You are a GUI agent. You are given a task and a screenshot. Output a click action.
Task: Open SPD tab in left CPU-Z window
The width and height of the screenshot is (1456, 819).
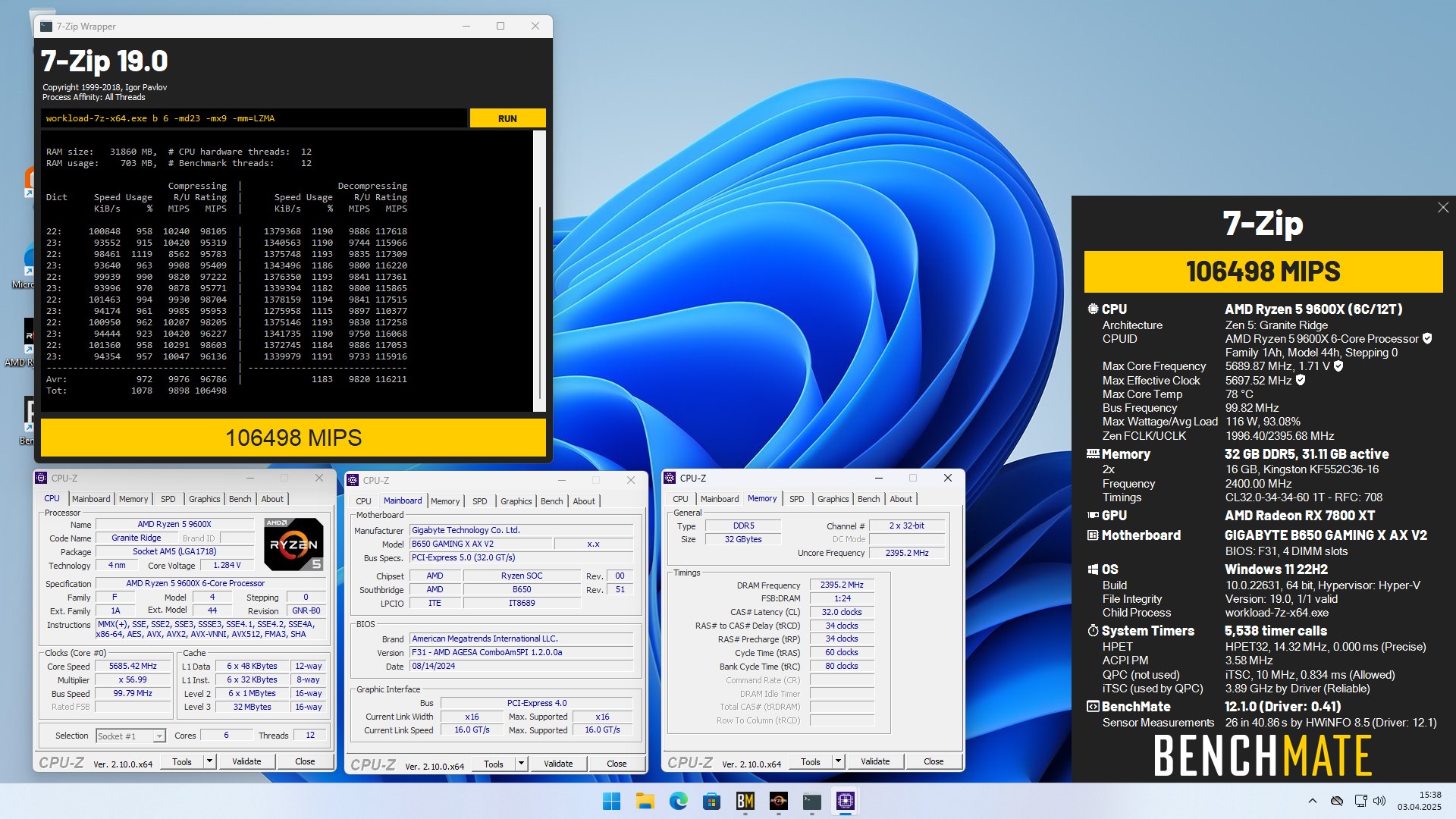[x=168, y=499]
